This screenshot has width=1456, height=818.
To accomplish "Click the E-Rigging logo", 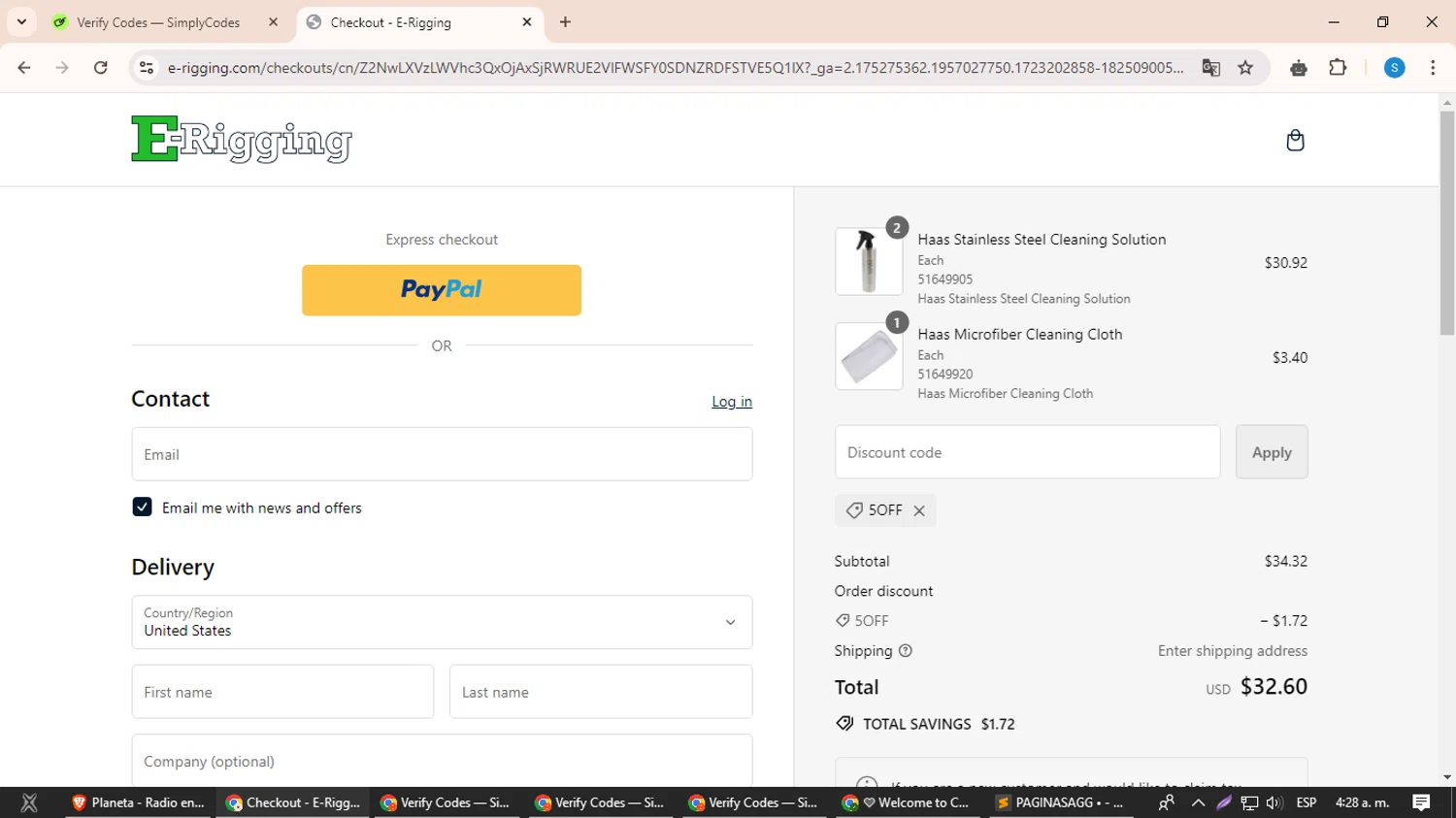I will pos(242,139).
